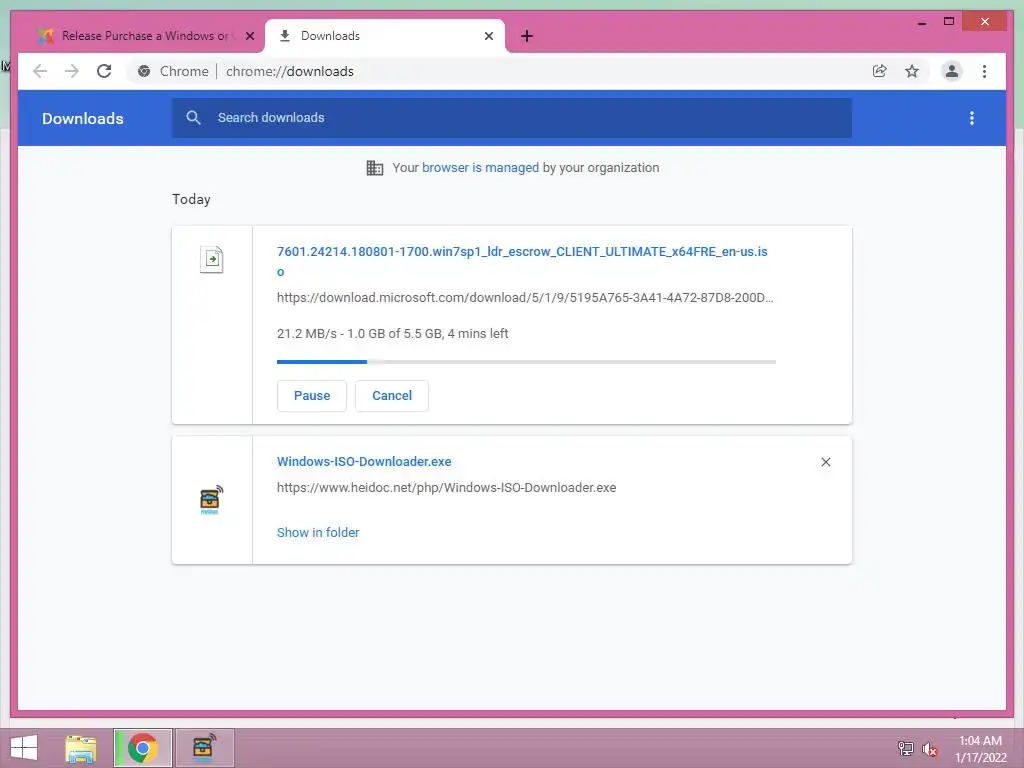Image resolution: width=1024 pixels, height=768 pixels.
Task: Click the heidoc.net source URL
Action: pos(447,488)
